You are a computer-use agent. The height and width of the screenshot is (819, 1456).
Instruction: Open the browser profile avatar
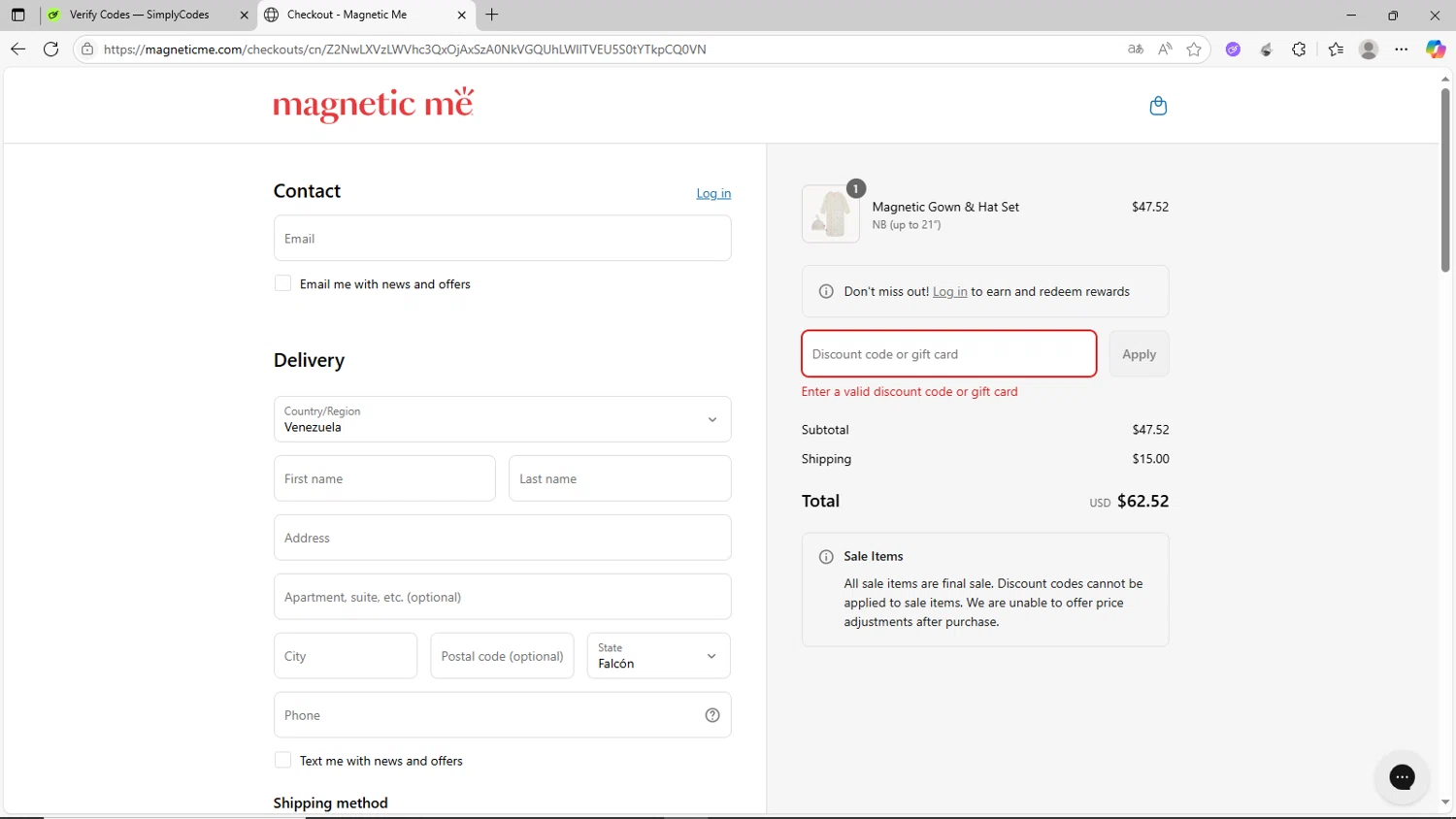pos(1369,49)
